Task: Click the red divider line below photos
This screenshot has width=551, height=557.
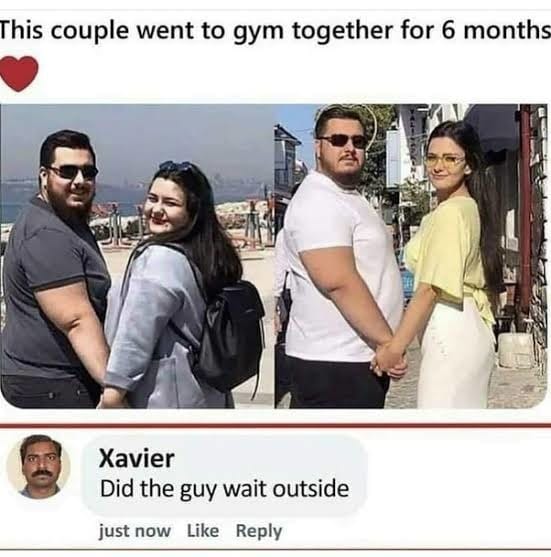Action: (275, 426)
